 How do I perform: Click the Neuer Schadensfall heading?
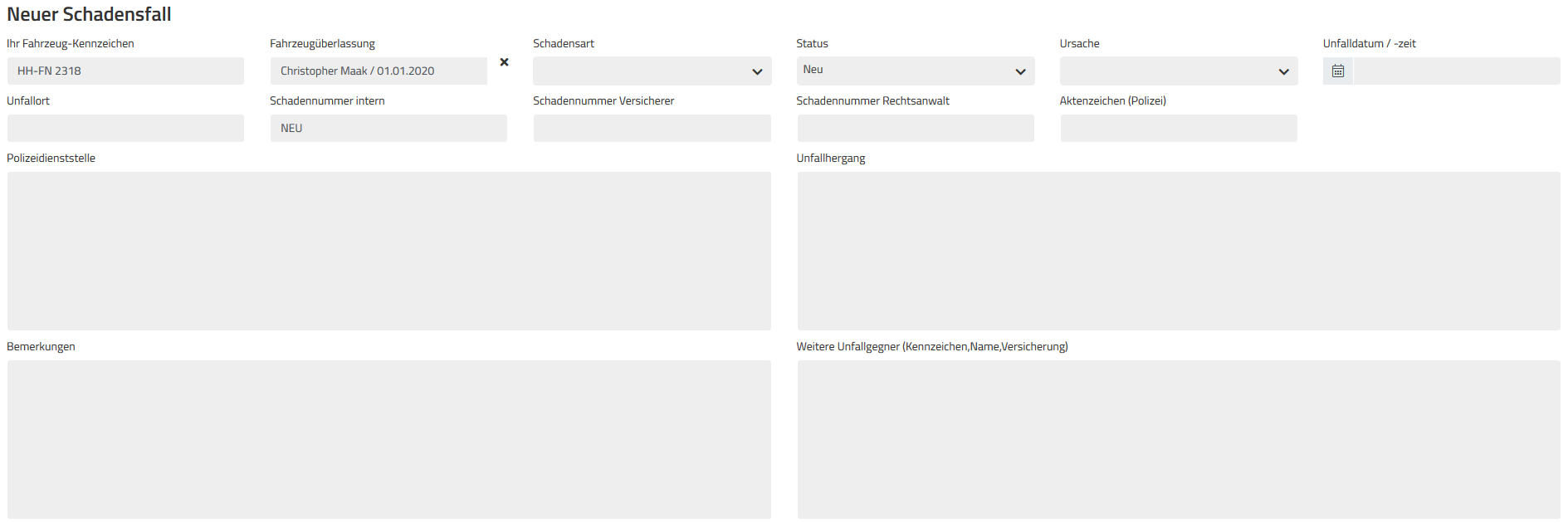89,14
